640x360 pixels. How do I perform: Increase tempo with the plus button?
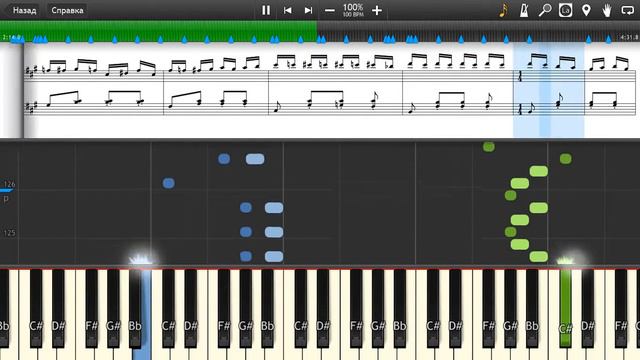click(377, 10)
